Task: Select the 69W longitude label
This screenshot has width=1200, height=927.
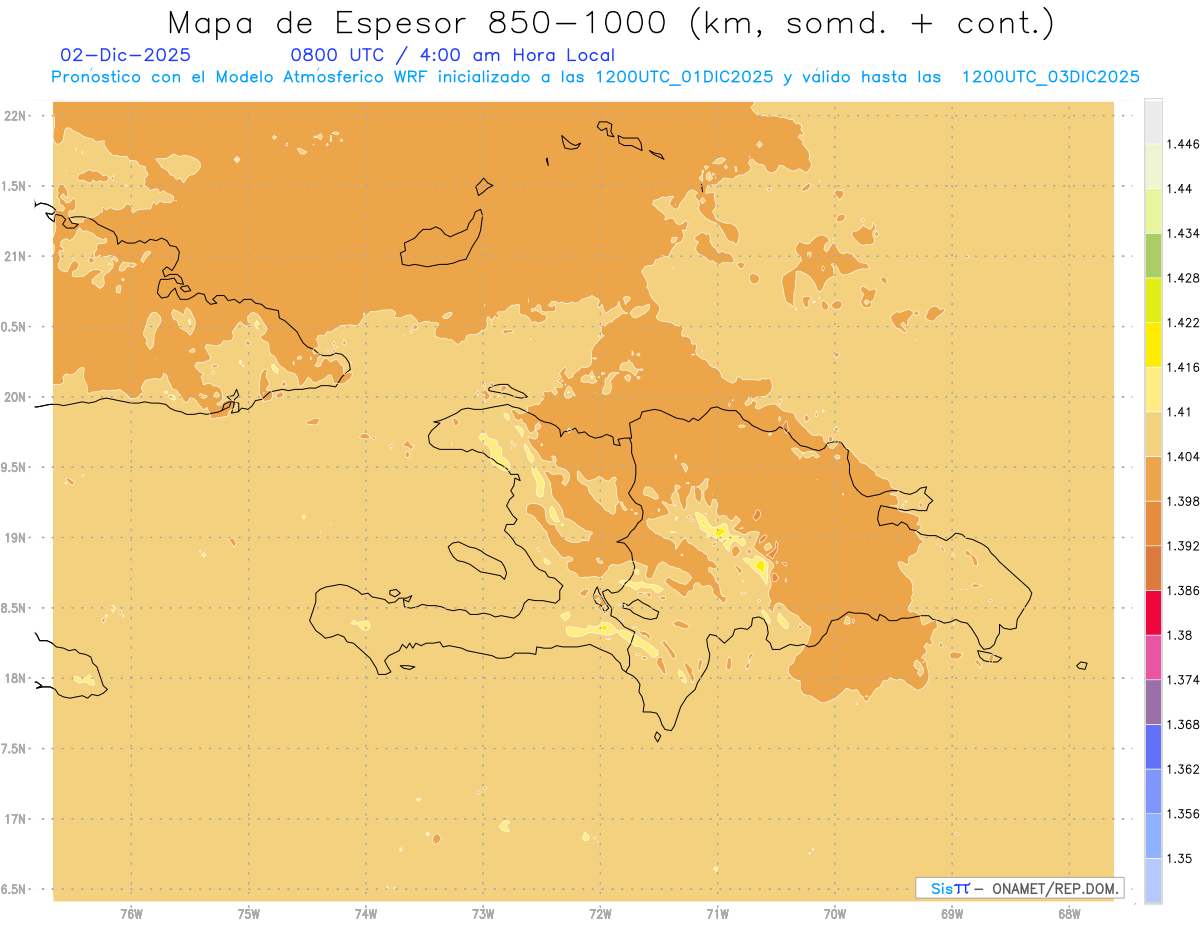Action: (x=951, y=913)
